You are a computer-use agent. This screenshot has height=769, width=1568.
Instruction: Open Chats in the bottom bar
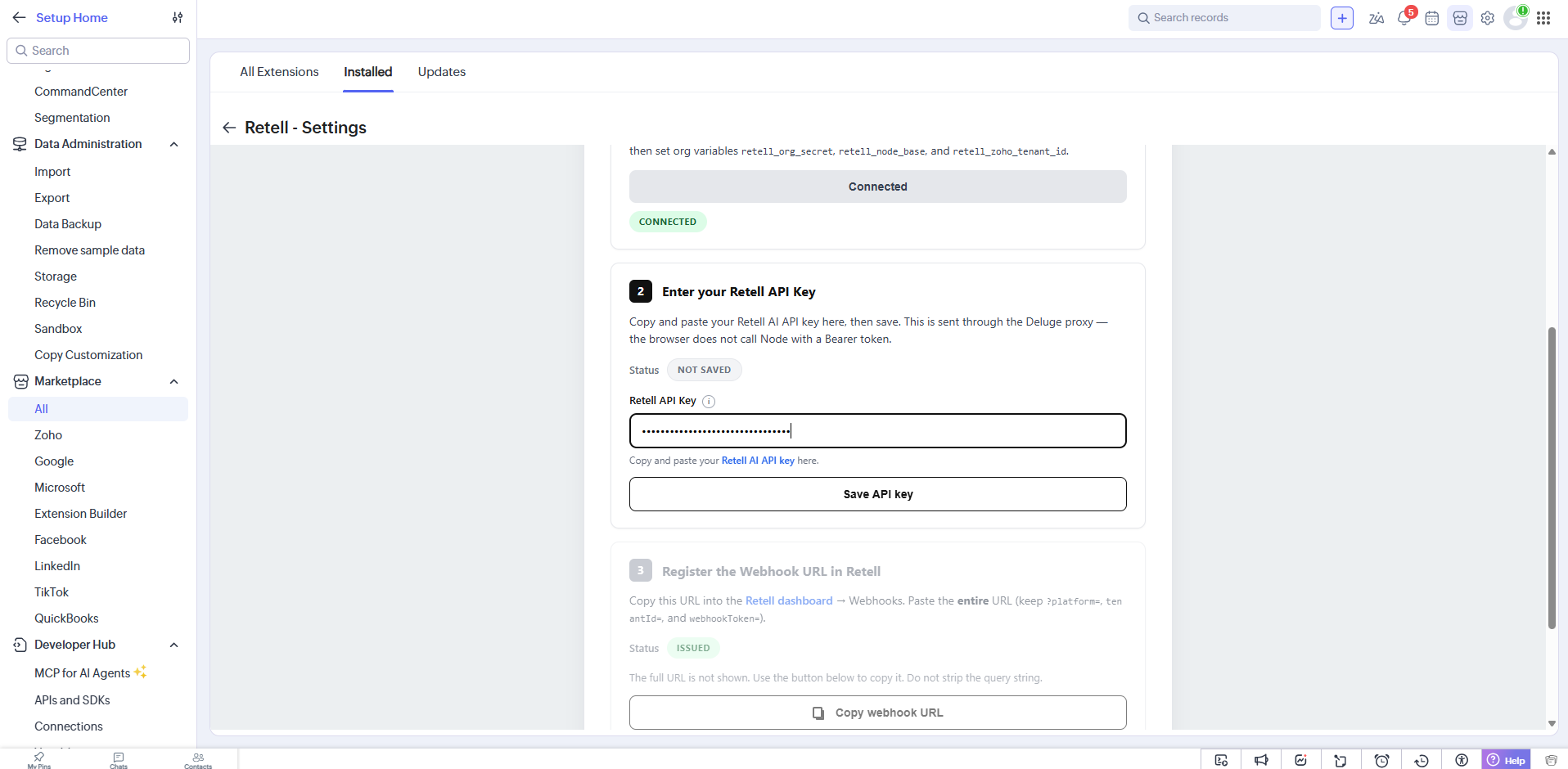tap(119, 760)
